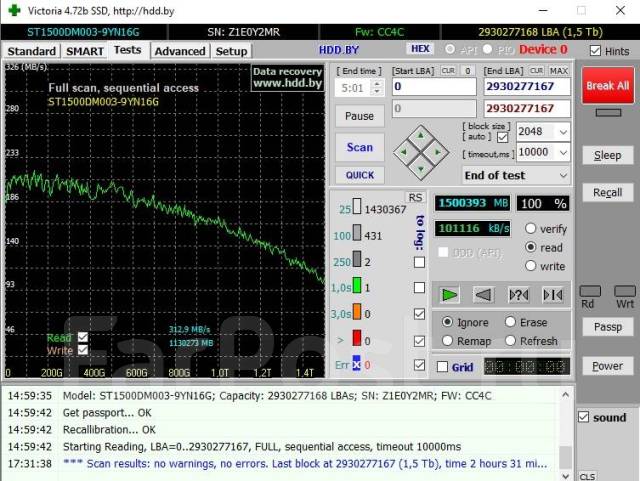Enable the Grid checkbox
This screenshot has width=640, height=481.
[x=443, y=367]
